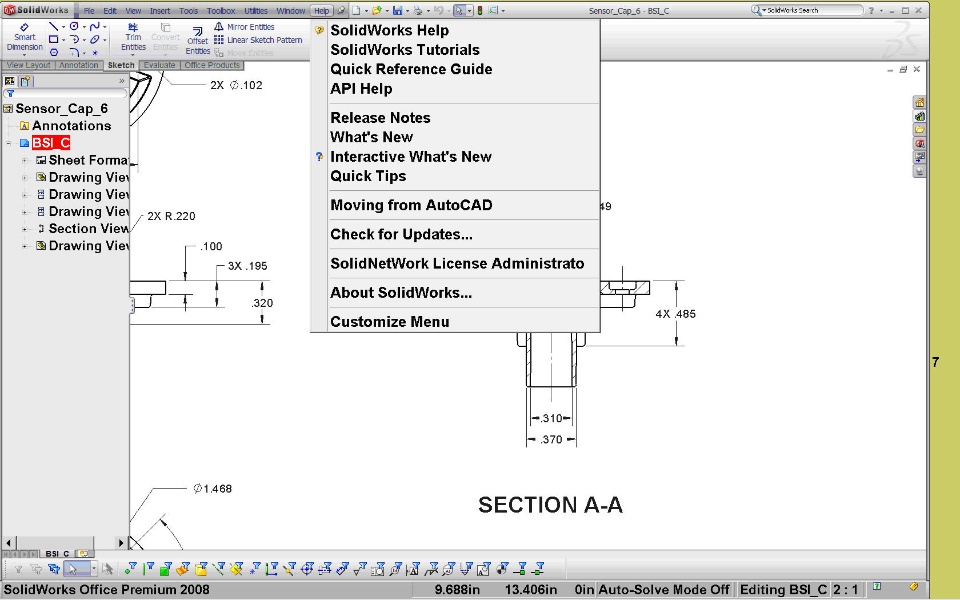Open the File menu
Viewport: 960px width, 600px height.
[x=89, y=10]
